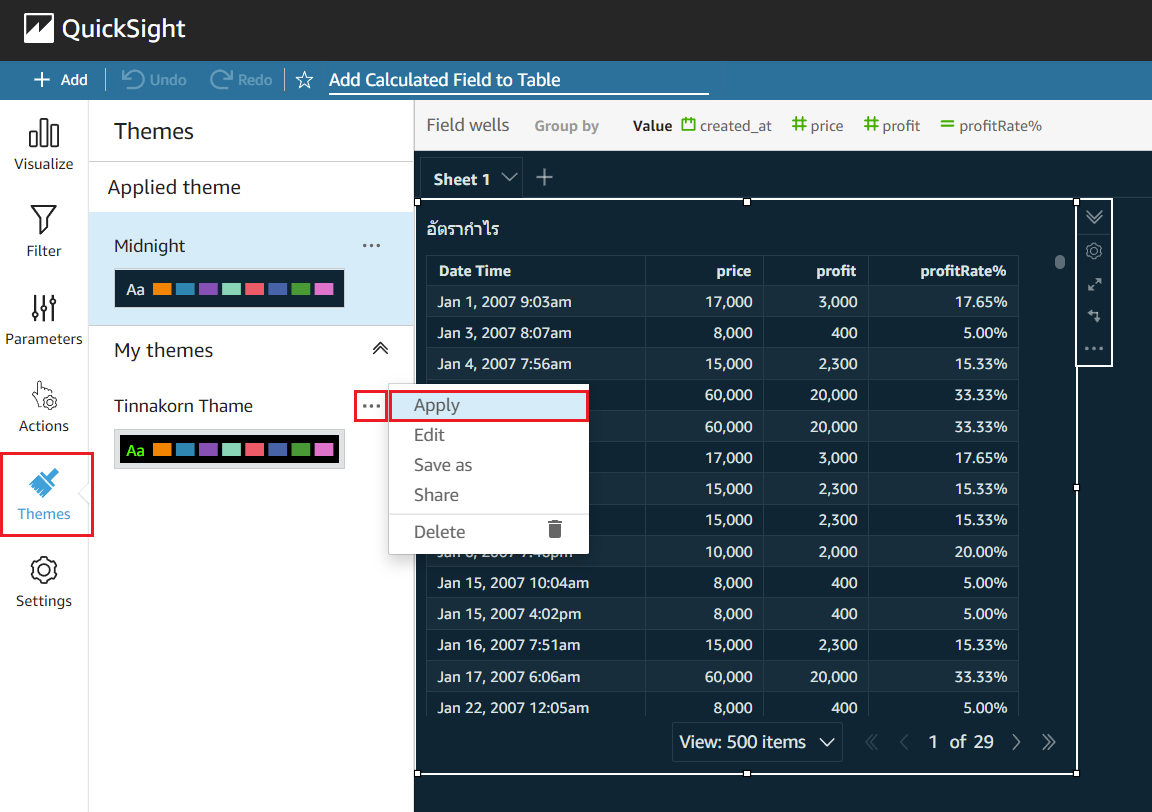Viewport: 1152px width, 812px height.
Task: Toggle the favorite star for this analysis
Action: tap(304, 80)
